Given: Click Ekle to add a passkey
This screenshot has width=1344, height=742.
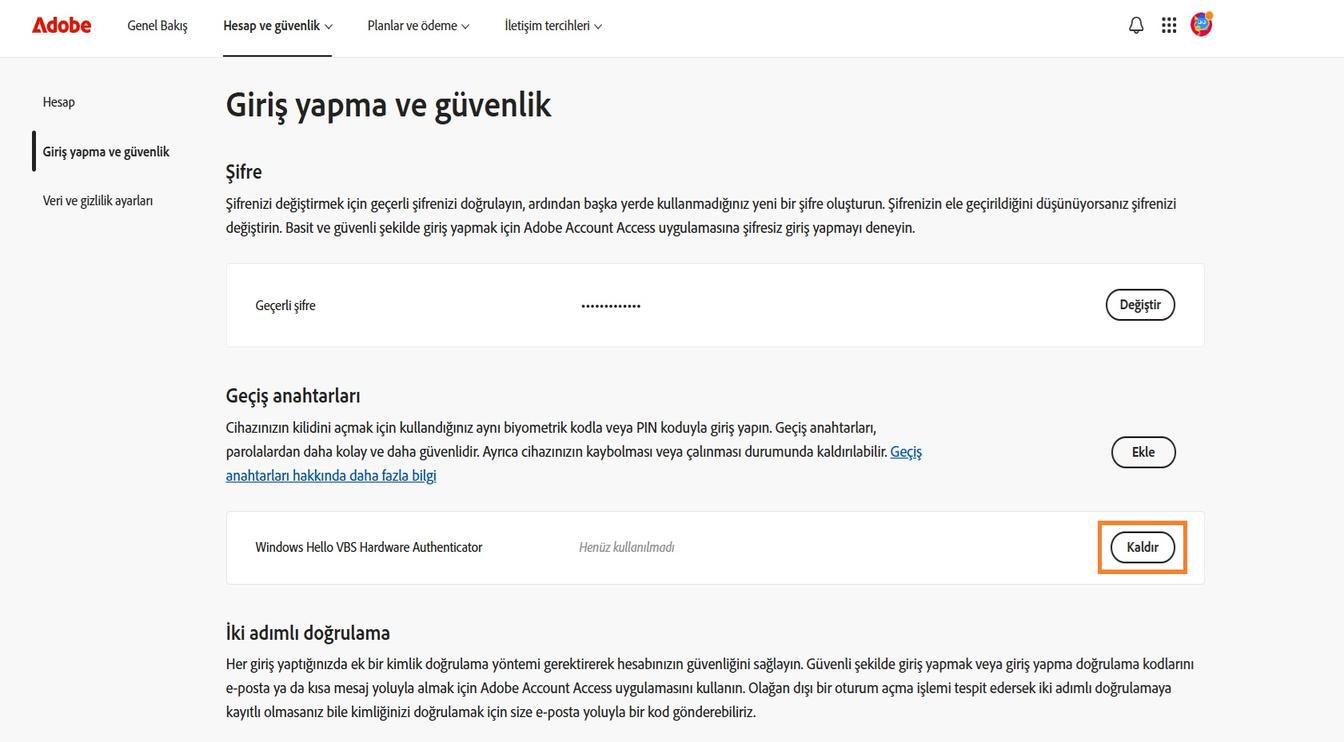Looking at the screenshot, I should coord(1143,451).
